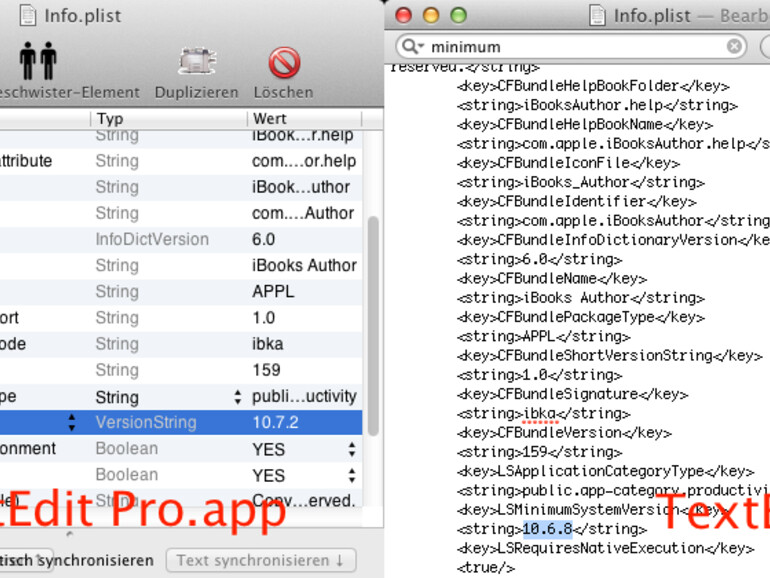The width and height of the screenshot is (770, 578).
Task: Open key stepper on VersionString row
Action: click(72, 422)
